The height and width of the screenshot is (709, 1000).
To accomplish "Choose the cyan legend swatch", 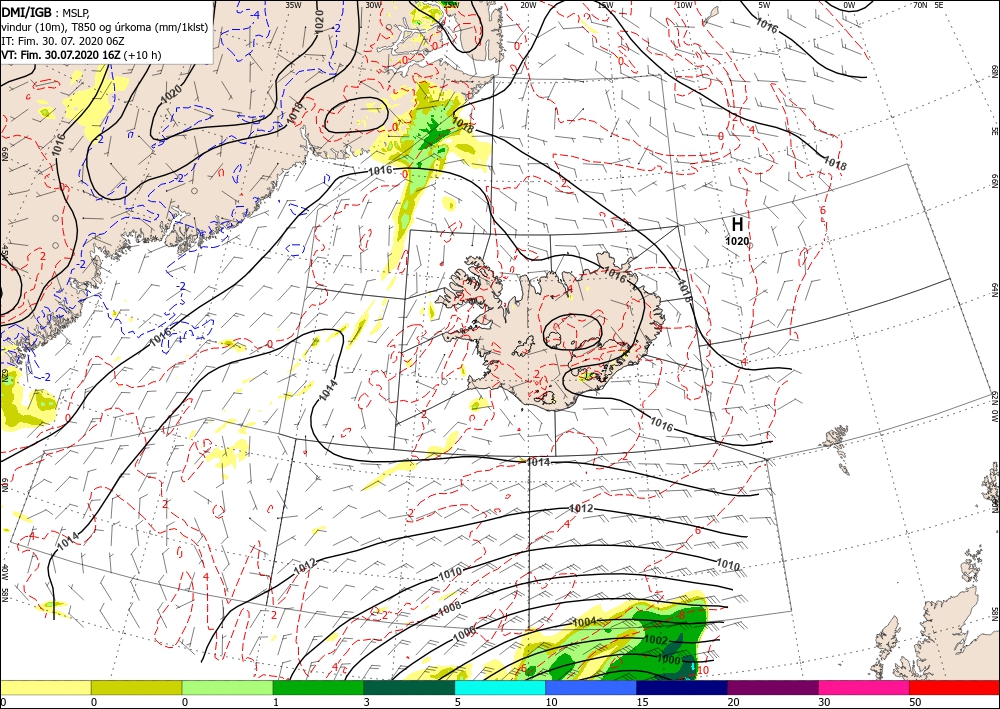I will [500, 687].
